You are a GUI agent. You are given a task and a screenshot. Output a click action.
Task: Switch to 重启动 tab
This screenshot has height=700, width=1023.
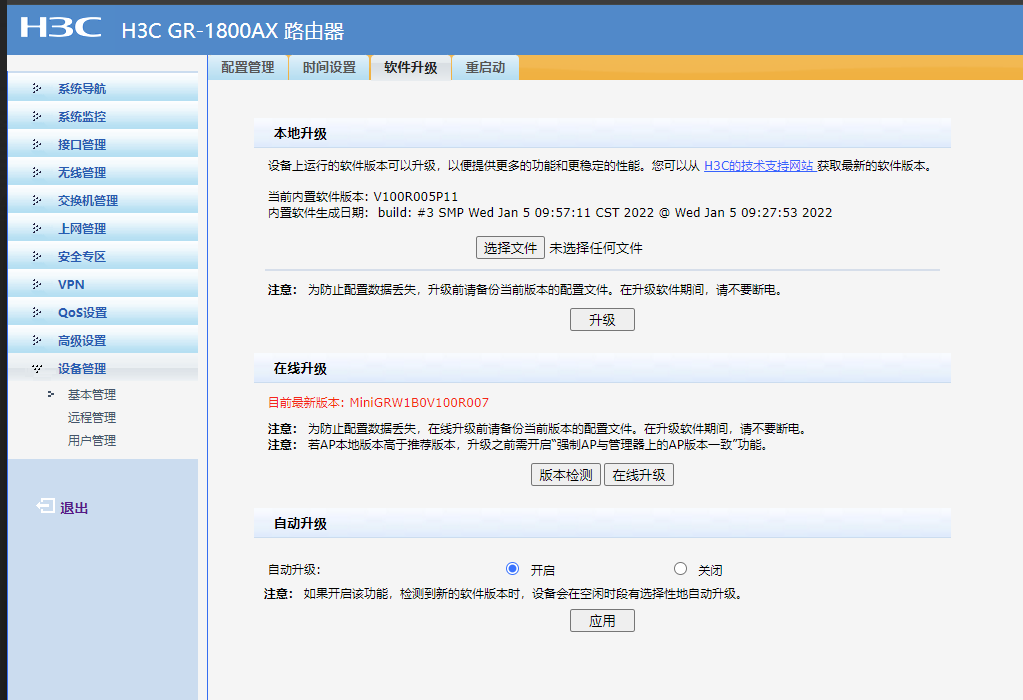pos(485,67)
